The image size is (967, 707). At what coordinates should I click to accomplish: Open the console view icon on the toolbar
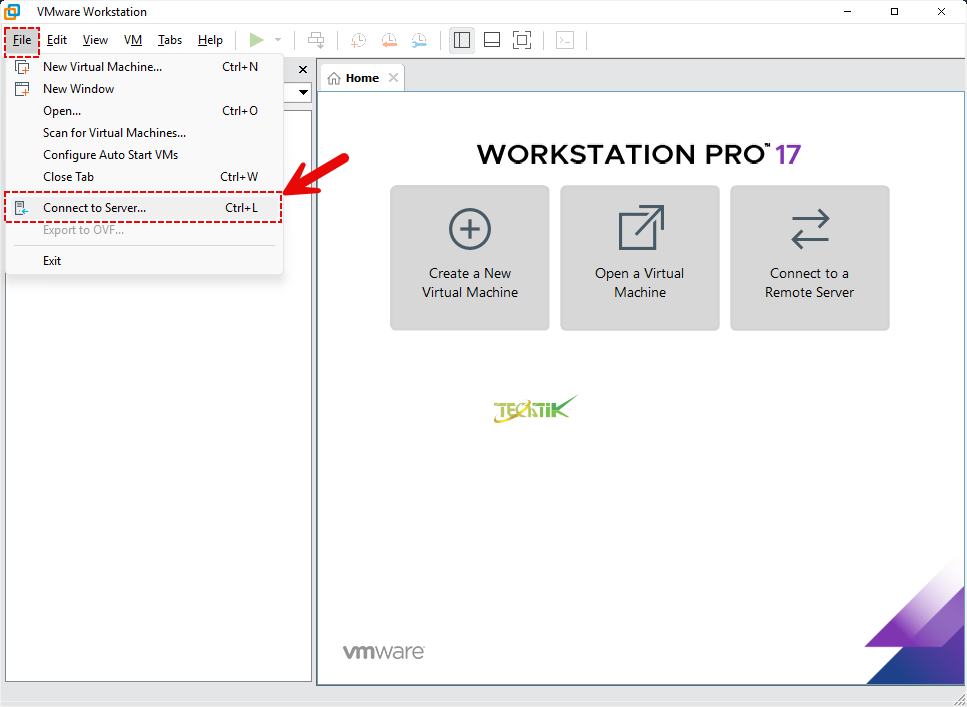tap(564, 40)
